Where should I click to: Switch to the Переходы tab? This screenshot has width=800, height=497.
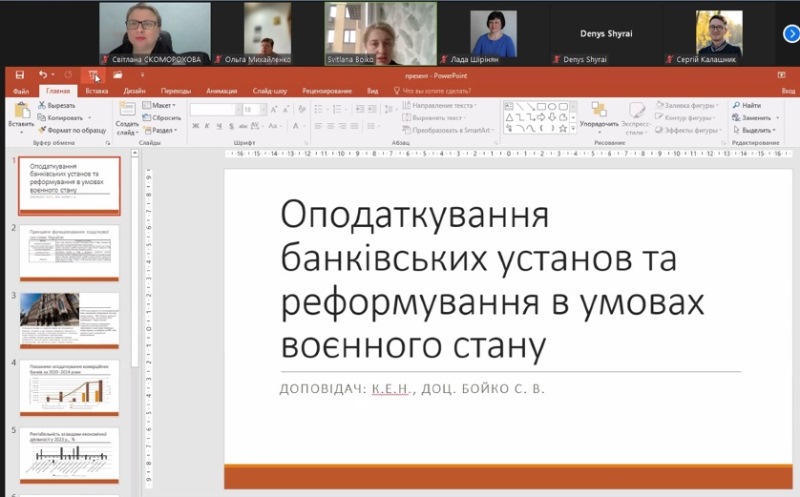click(176, 91)
